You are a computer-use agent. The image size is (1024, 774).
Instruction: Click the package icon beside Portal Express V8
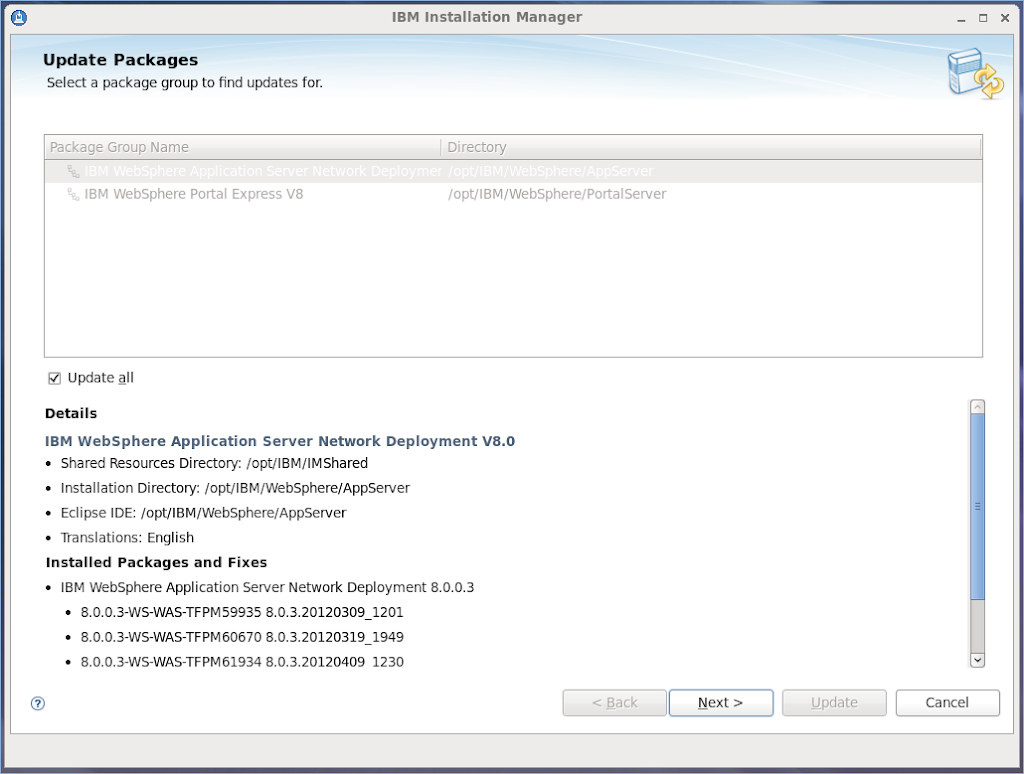(73, 195)
